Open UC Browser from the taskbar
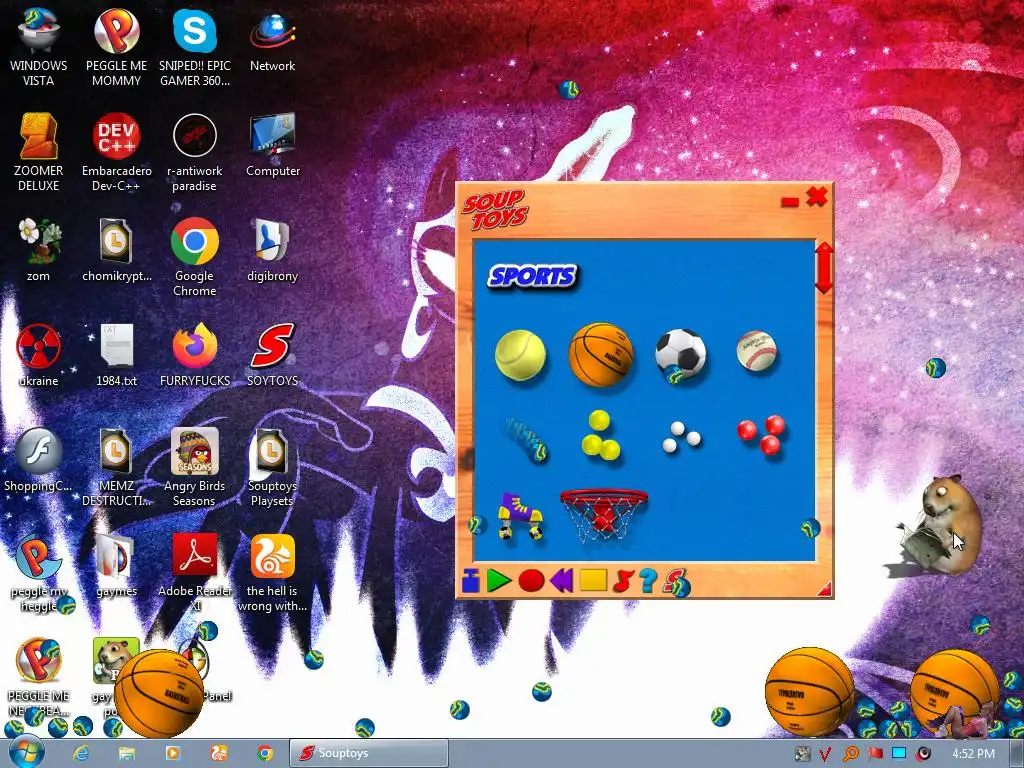Image resolution: width=1024 pixels, height=768 pixels. click(x=219, y=753)
